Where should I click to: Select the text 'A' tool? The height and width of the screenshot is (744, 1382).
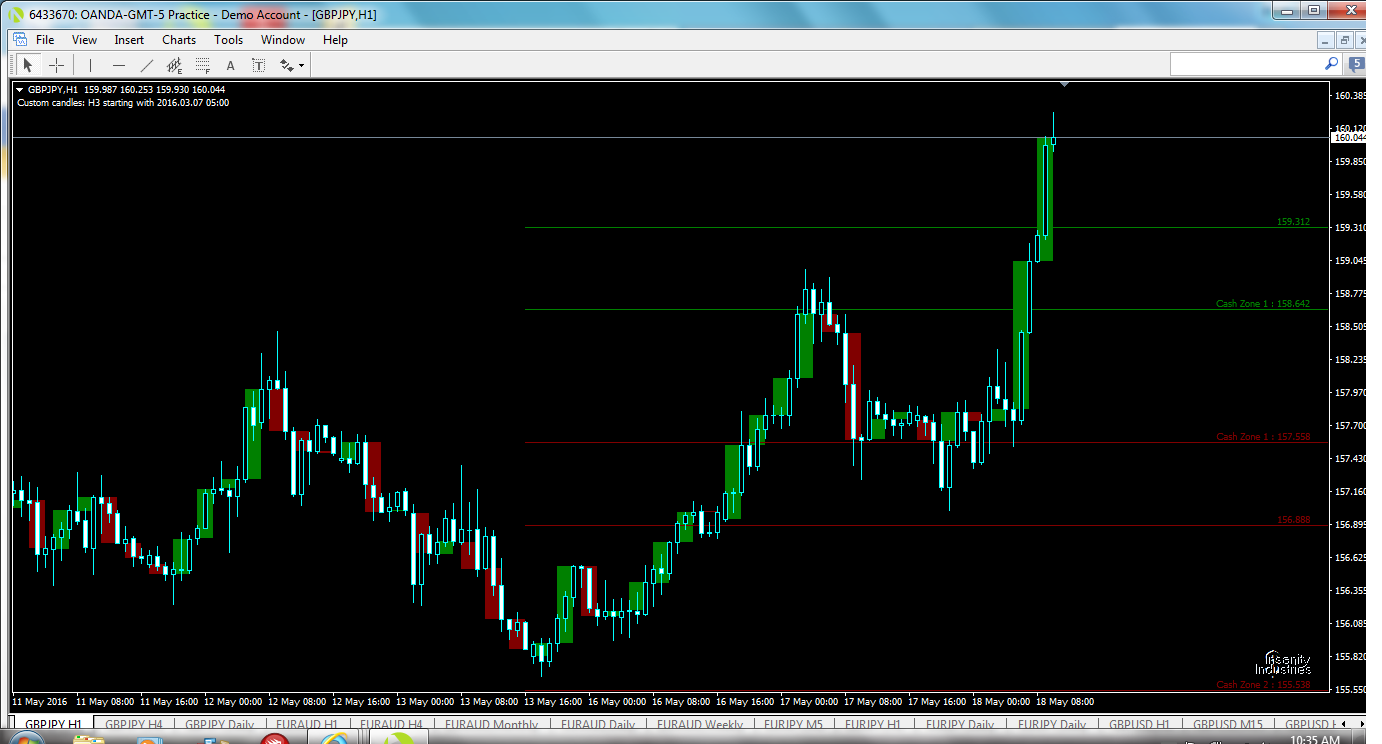tap(230, 65)
